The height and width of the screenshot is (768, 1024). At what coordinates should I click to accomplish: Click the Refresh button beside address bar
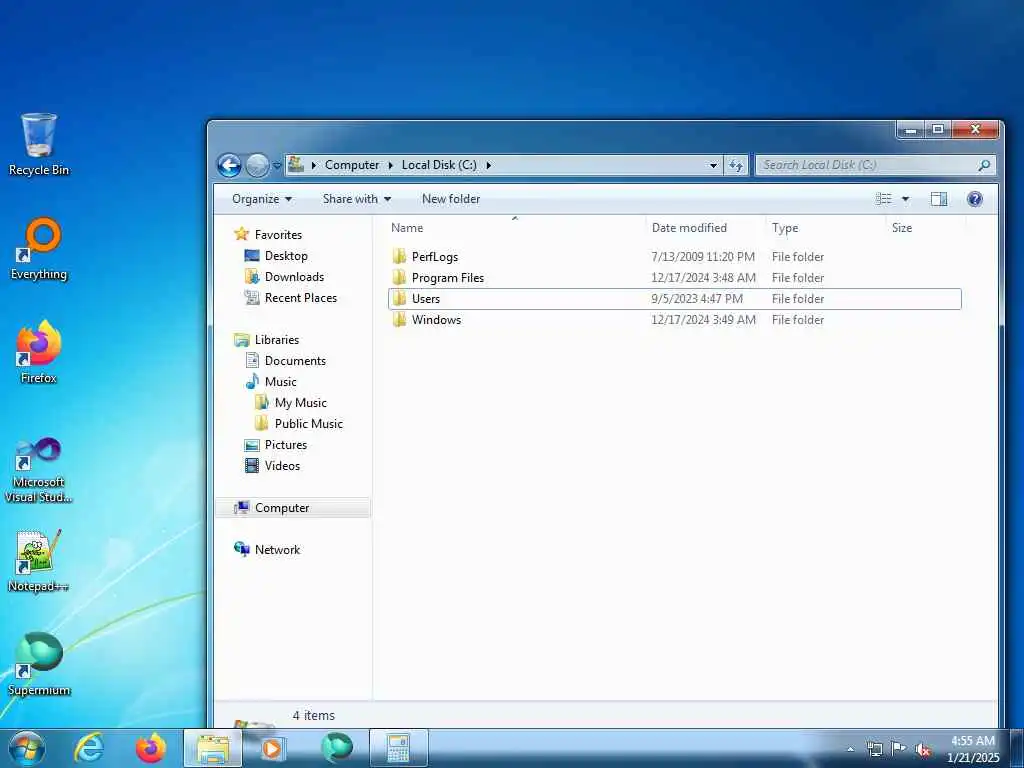[x=736, y=165]
